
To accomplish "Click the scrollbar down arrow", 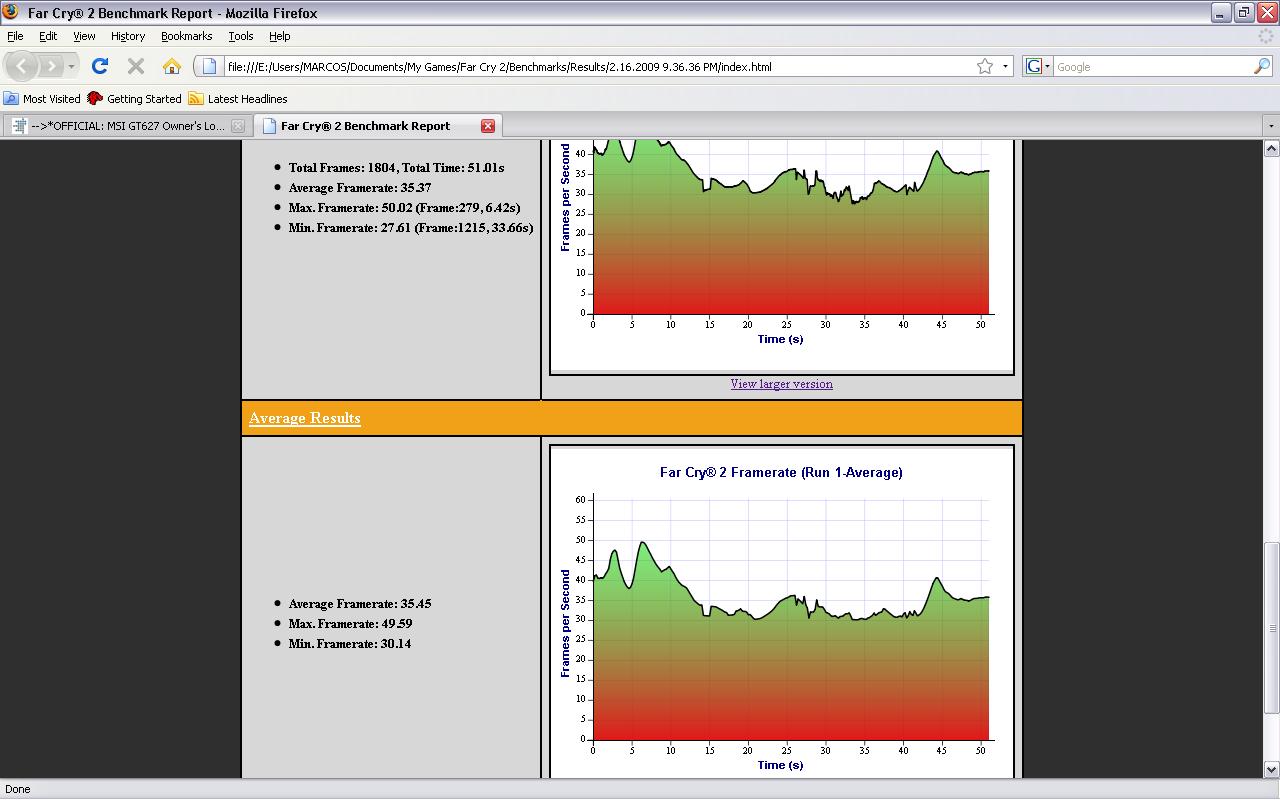I will [x=1272, y=770].
